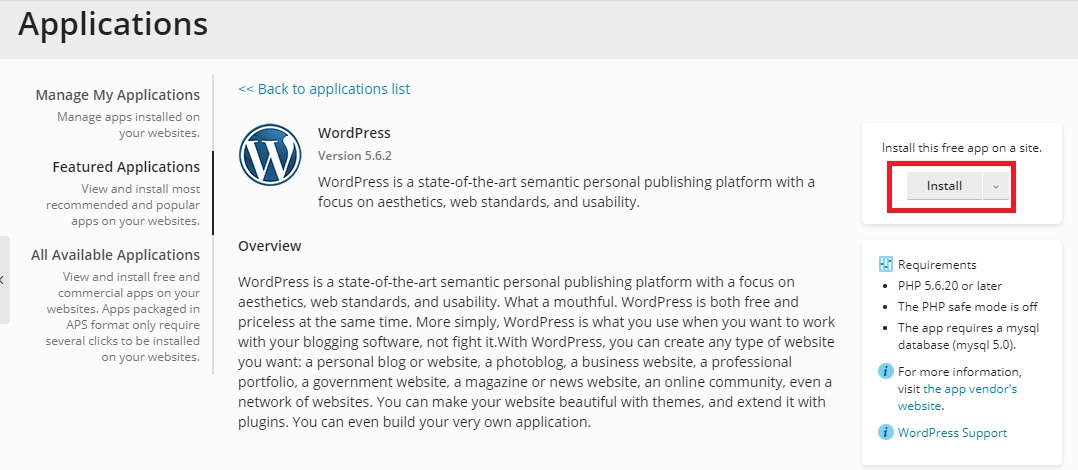Select Manage My Applications in sidebar
The height and width of the screenshot is (470, 1078).
pos(118,95)
